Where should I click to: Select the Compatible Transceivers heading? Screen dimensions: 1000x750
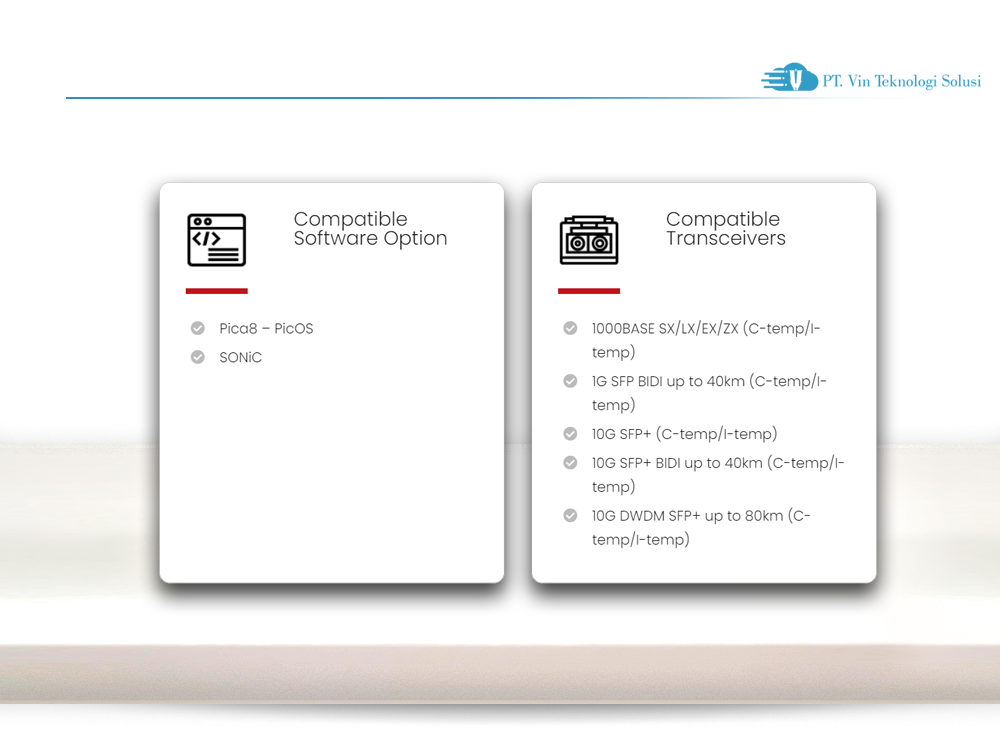pyautogui.click(x=725, y=229)
